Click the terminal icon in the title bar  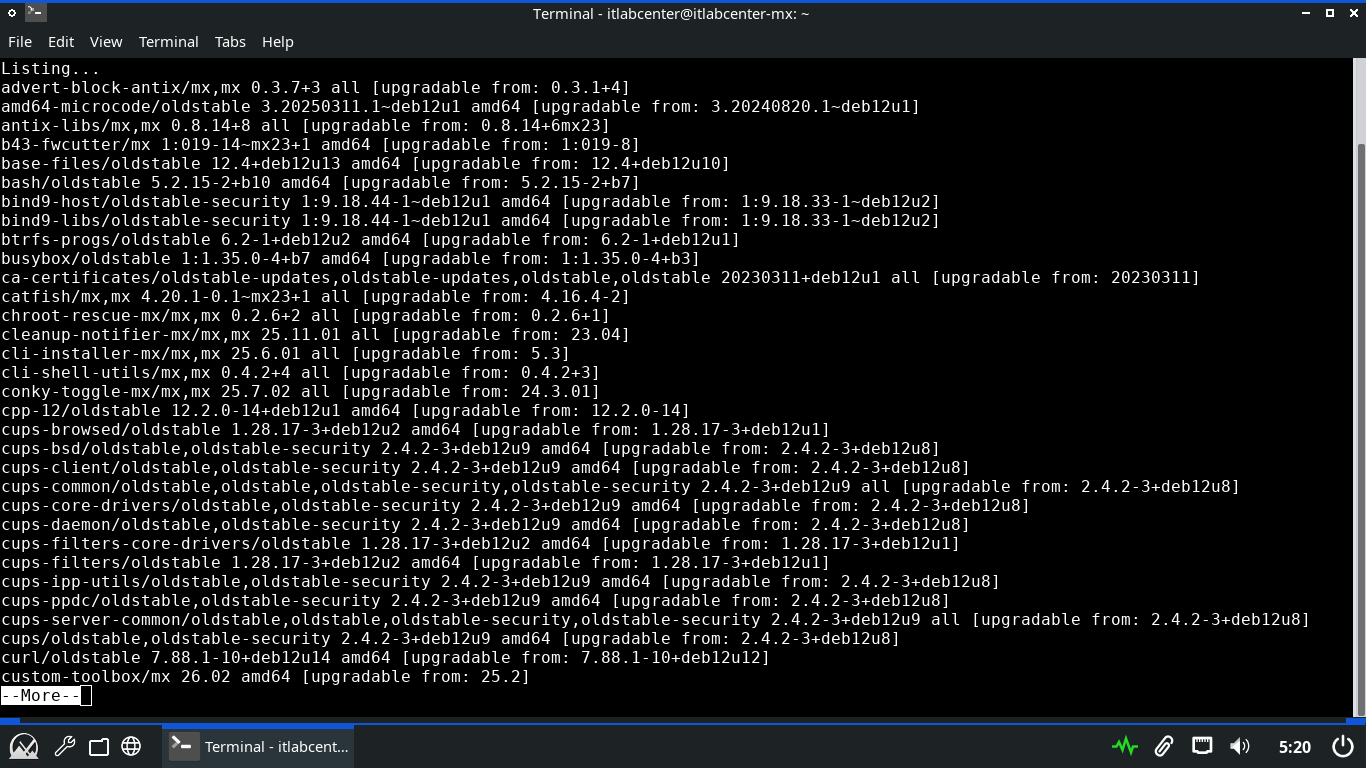point(36,13)
